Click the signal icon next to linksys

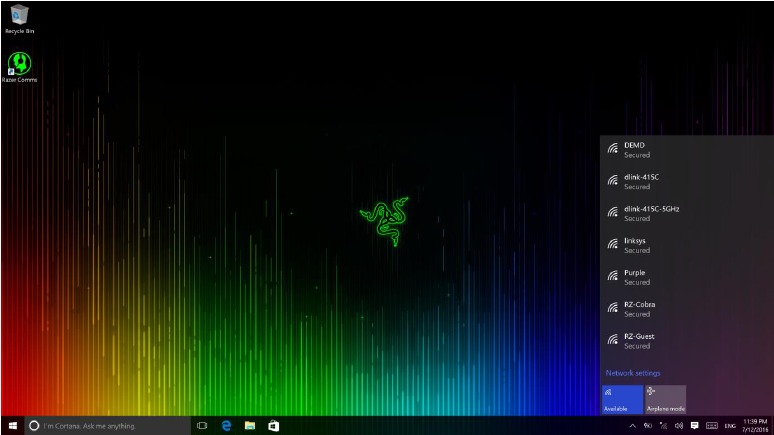613,244
